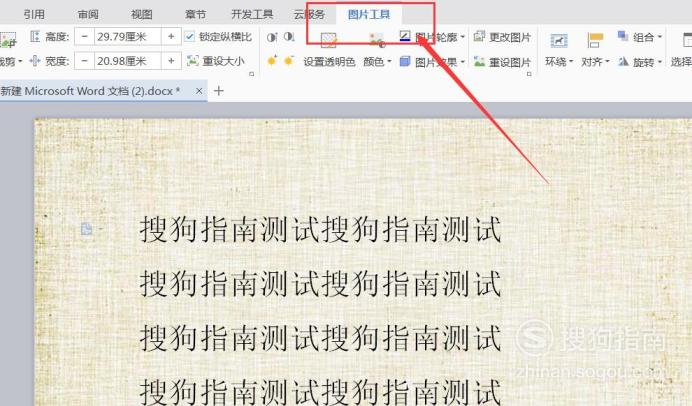Screen dimensions: 692x406
Task: Decrease the 高度 value with minus
Action: pos(84,37)
